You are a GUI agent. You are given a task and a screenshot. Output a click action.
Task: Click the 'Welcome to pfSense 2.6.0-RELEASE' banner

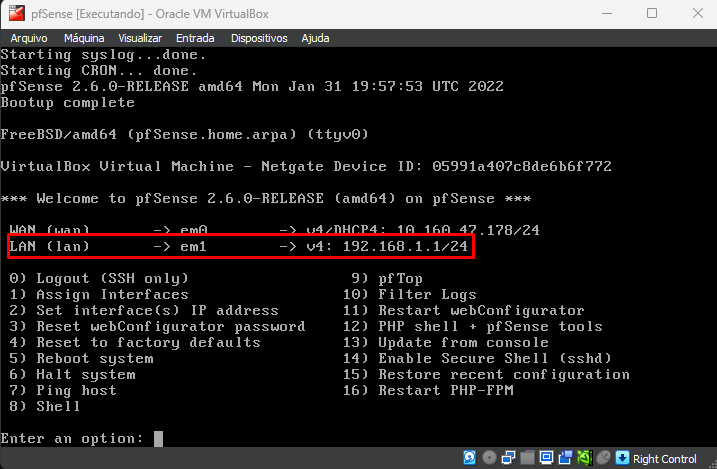pyautogui.click(x=265, y=198)
